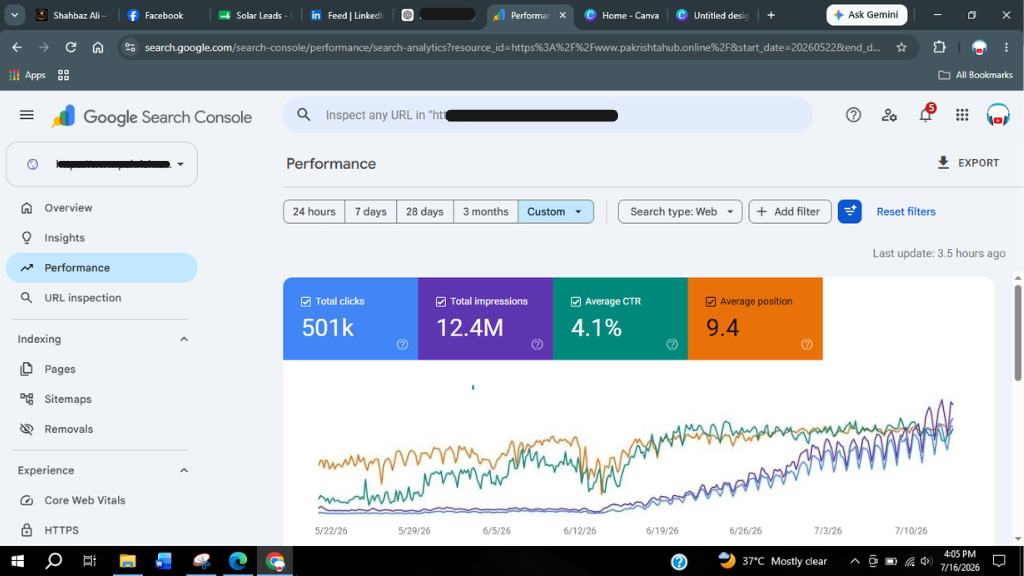Click the search magnifier in inspect bar
Image resolution: width=1024 pixels, height=576 pixels.
click(304, 115)
